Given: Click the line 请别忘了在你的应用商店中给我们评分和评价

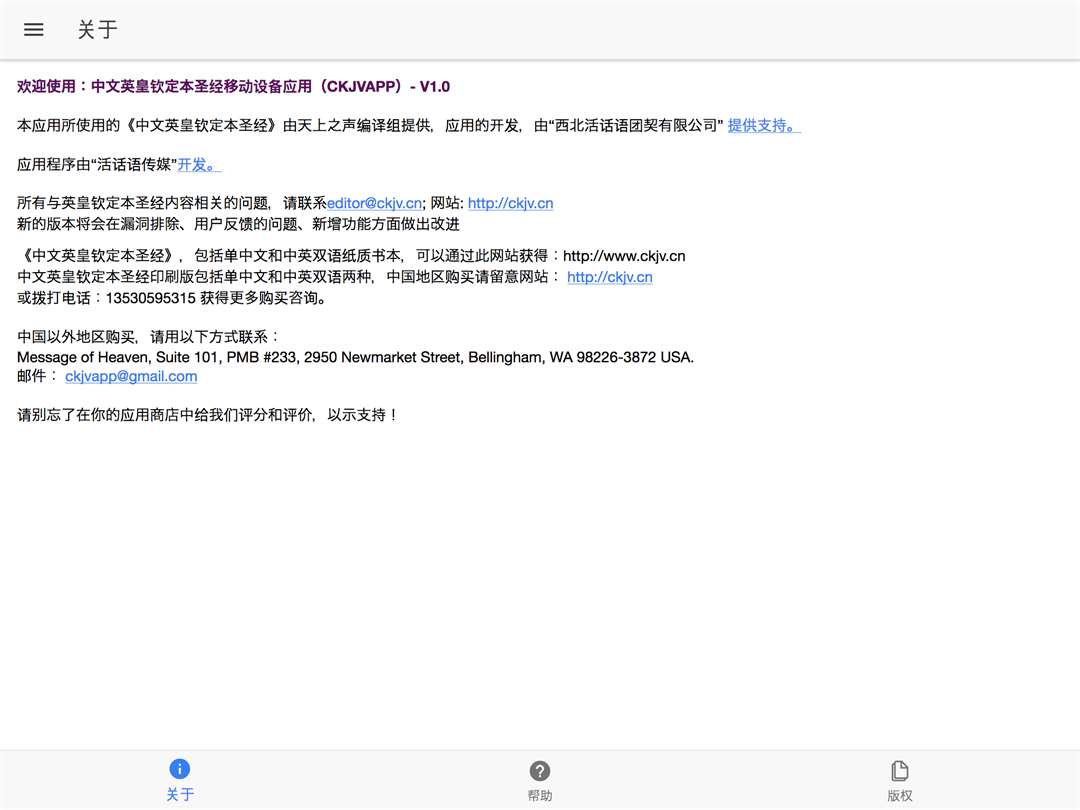Looking at the screenshot, I should click(207, 415).
